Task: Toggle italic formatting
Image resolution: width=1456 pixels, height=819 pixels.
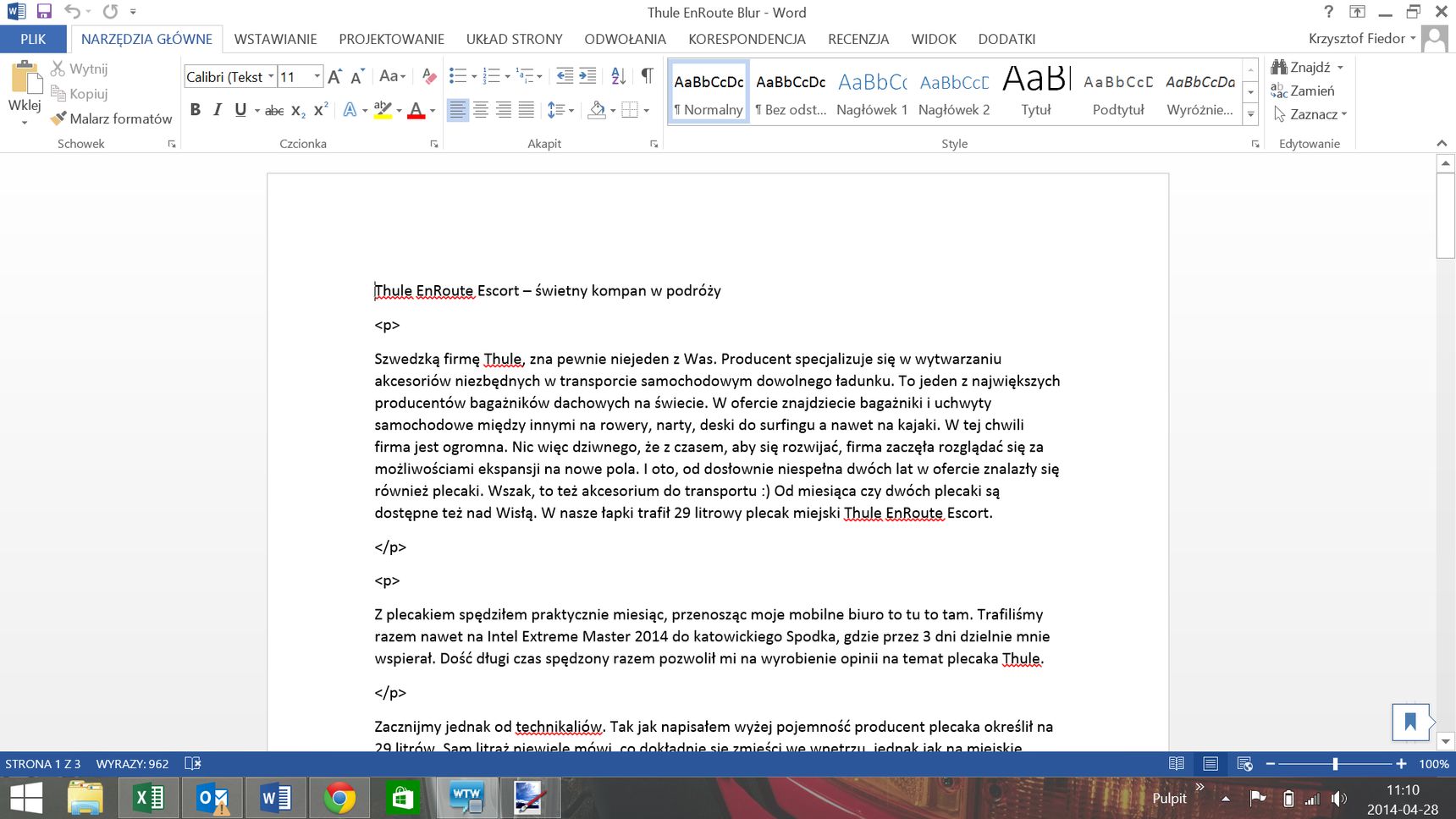Action: (x=218, y=110)
